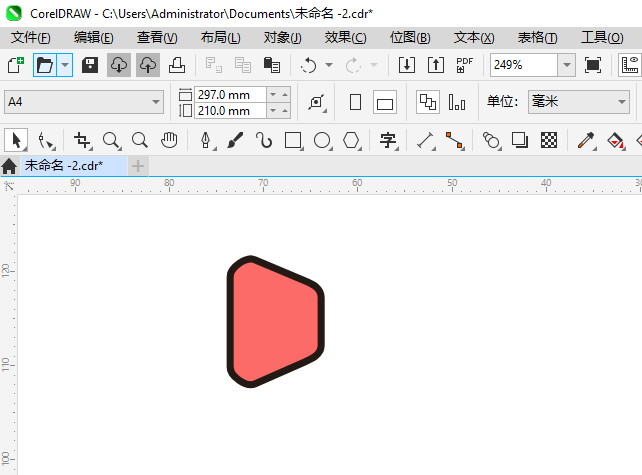642x475 pixels.
Task: Select the Pan hand tool
Action: click(169, 140)
